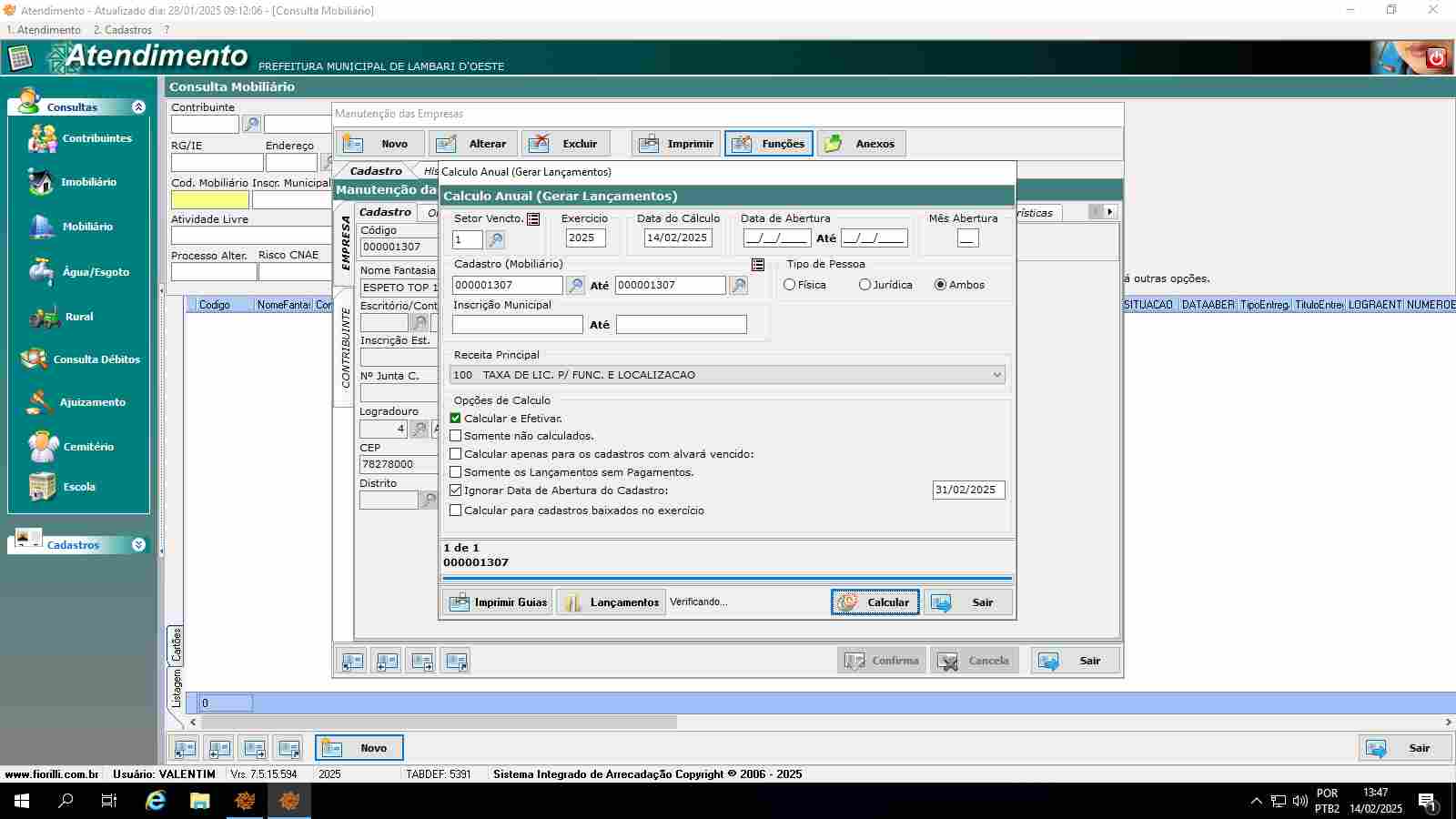Open the Água/Esgoto faucet icon
This screenshot has width=1456, height=819.
click(x=41, y=271)
